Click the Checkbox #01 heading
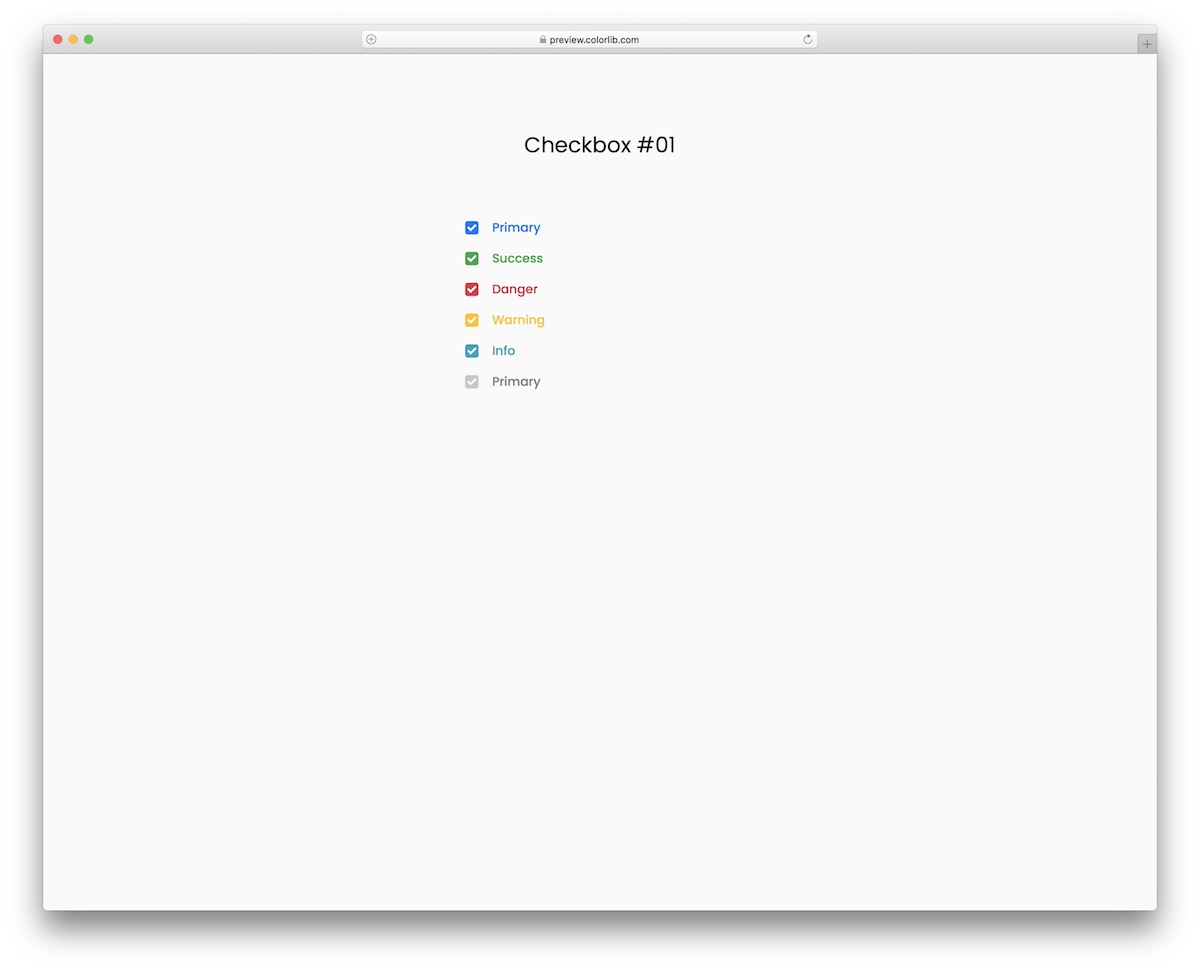The width and height of the screenshot is (1200, 972). click(x=599, y=145)
